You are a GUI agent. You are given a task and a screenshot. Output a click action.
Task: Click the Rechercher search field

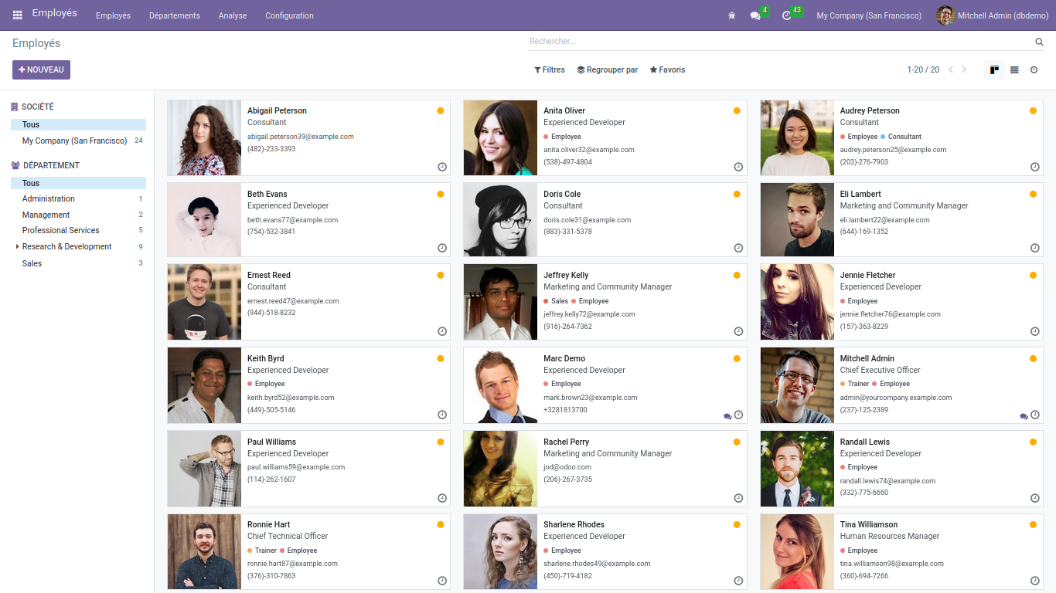[x=780, y=42]
